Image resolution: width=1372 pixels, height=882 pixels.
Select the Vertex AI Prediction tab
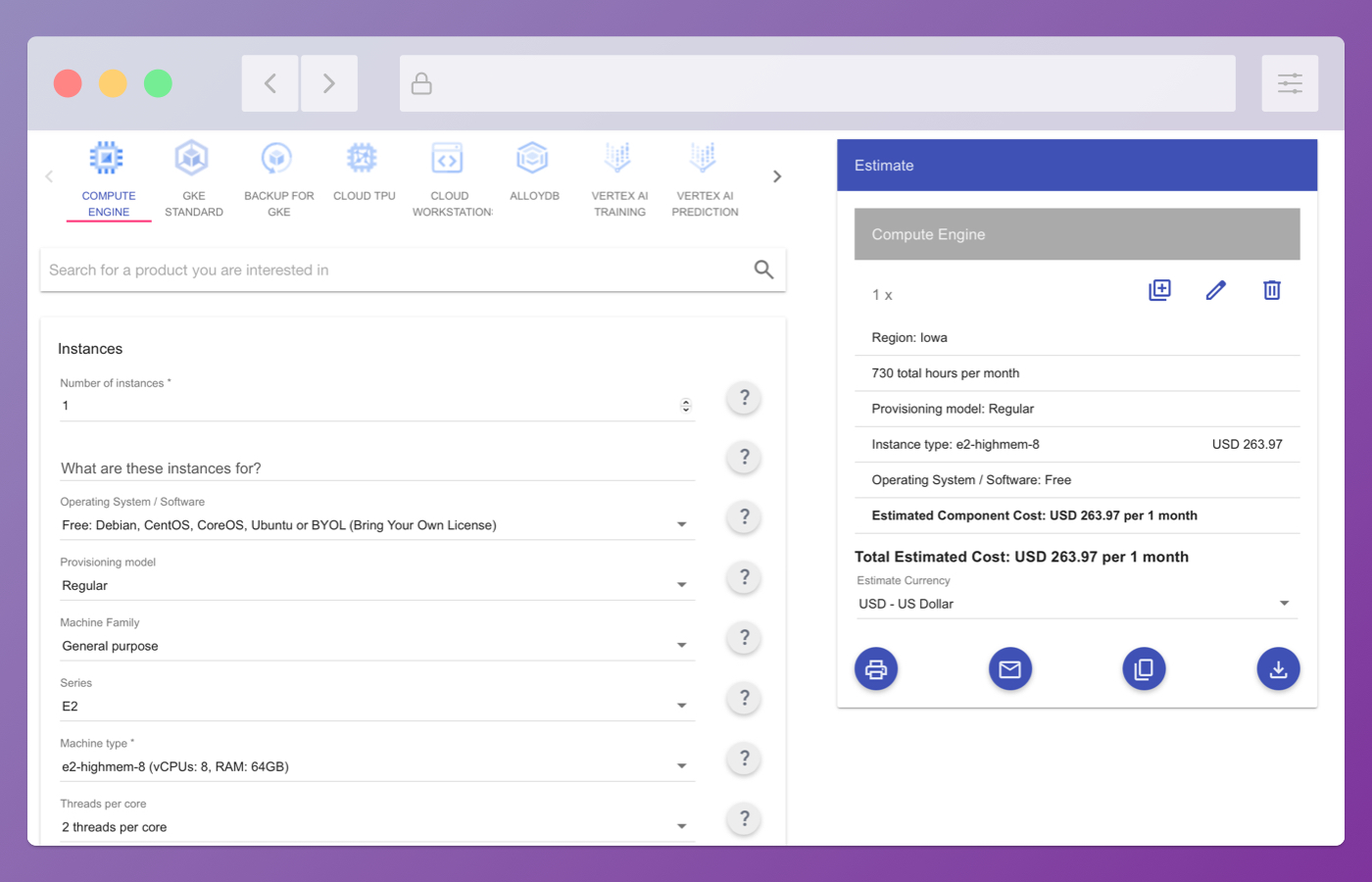click(x=706, y=180)
